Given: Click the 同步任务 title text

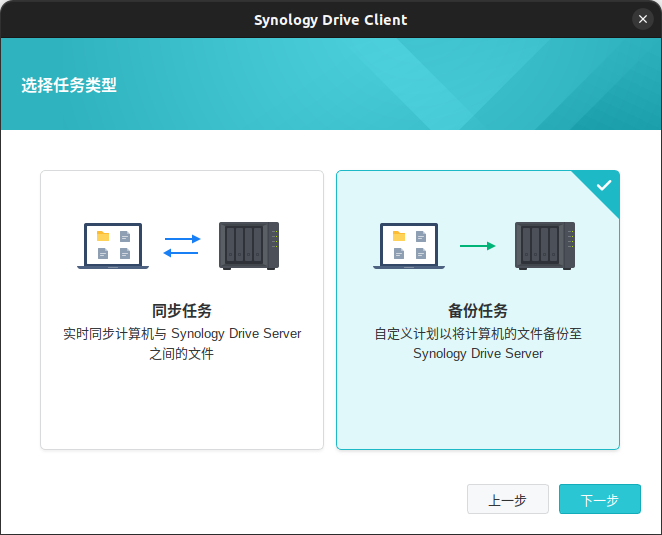Looking at the screenshot, I should tap(182, 311).
